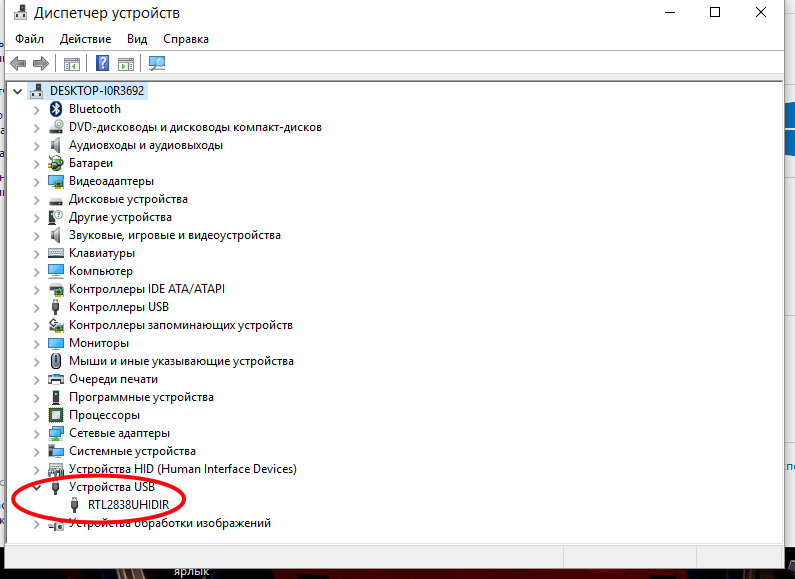Screen dimensions: 795x579
Task: Click the Device Manager title bar icon
Action: pos(20,13)
